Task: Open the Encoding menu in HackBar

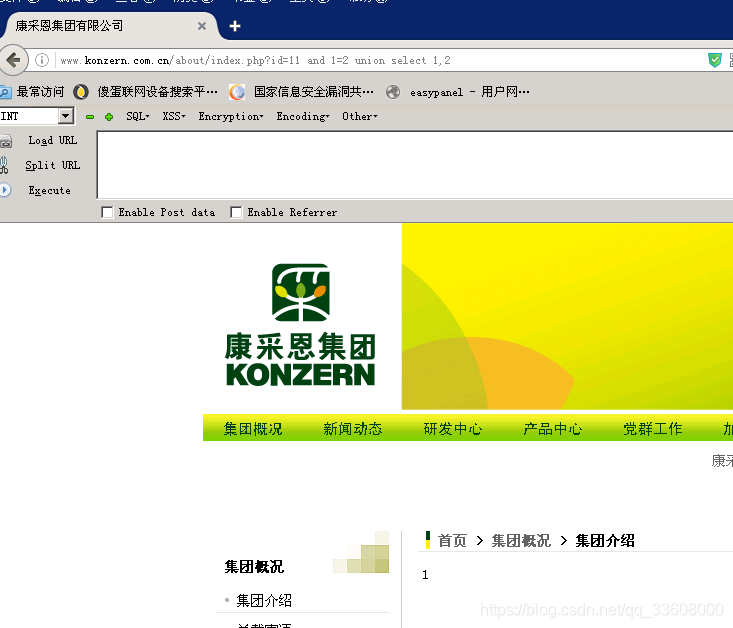Action: coord(303,116)
